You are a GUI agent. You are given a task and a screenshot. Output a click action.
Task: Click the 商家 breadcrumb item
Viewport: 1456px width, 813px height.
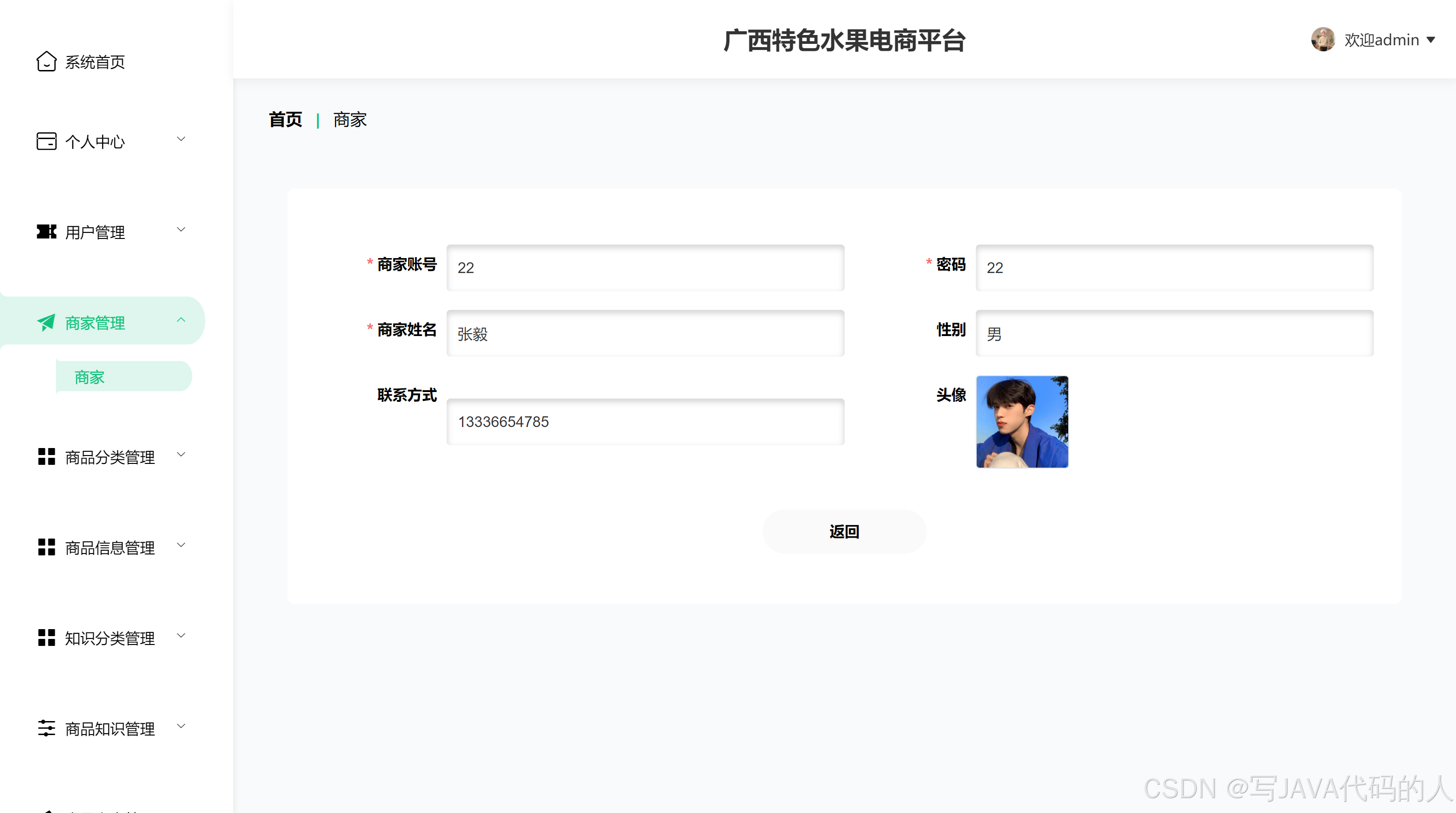coord(350,119)
